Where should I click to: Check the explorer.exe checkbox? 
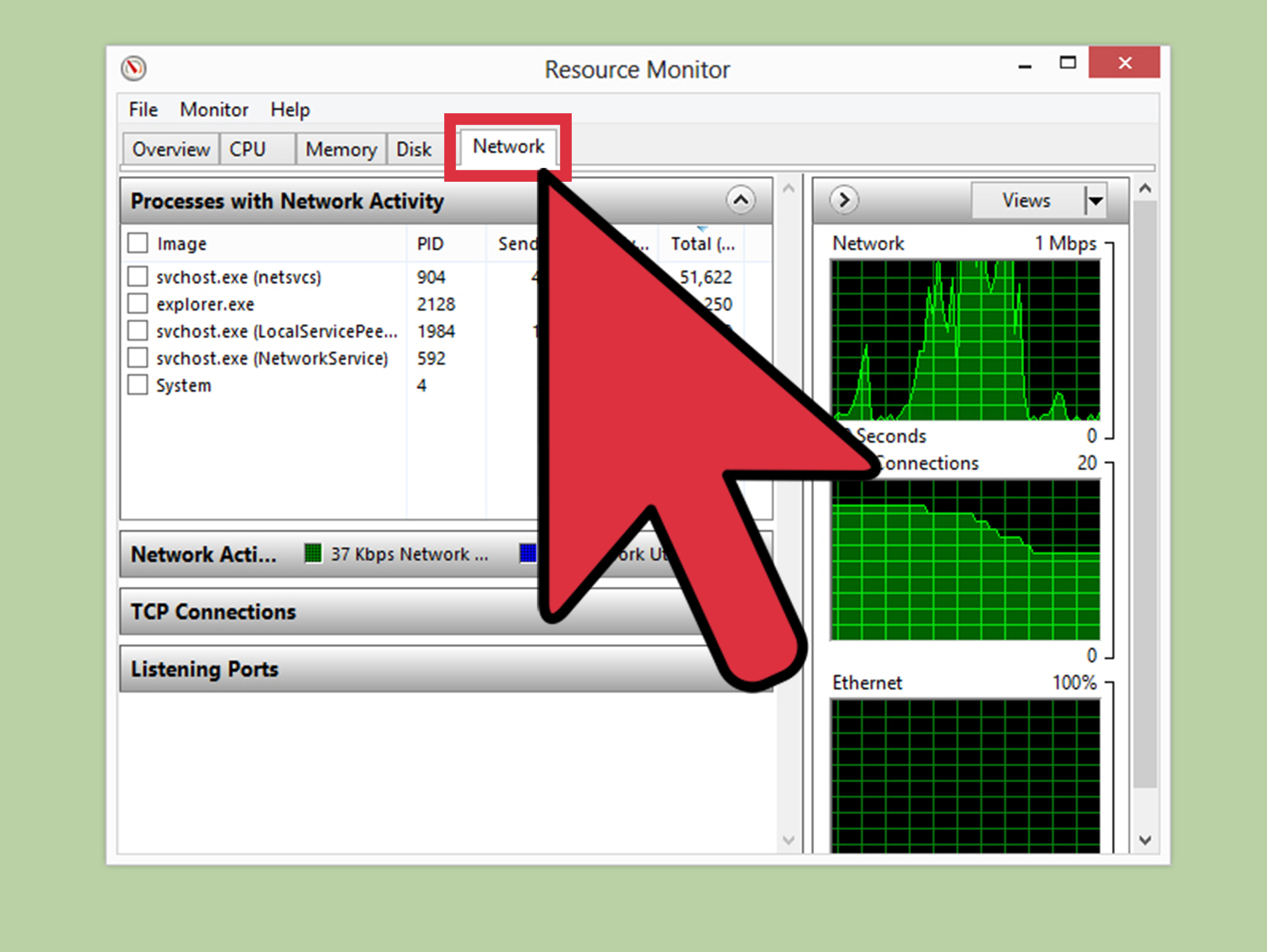[x=137, y=303]
